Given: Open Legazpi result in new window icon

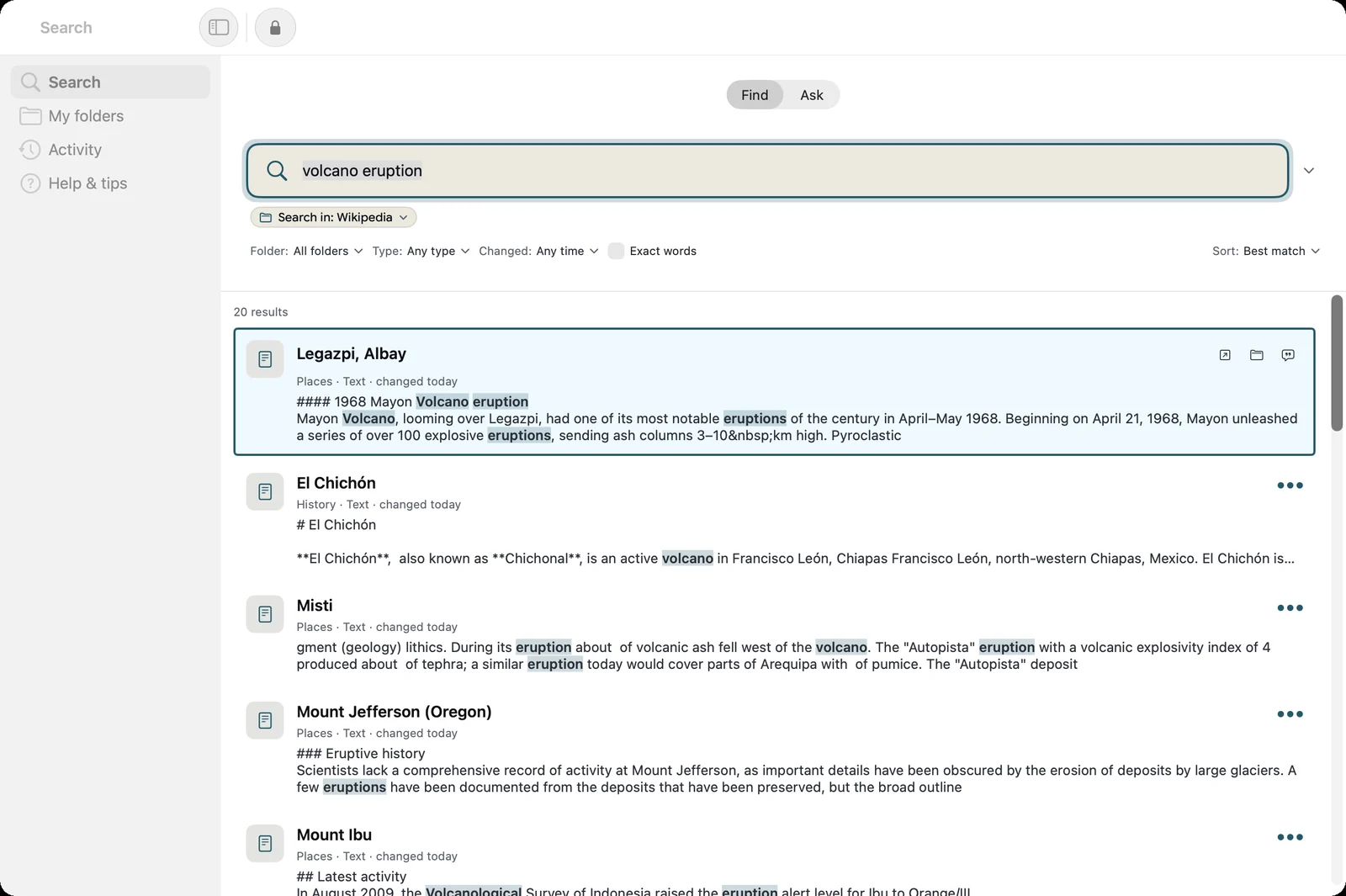Looking at the screenshot, I should coord(1225,355).
